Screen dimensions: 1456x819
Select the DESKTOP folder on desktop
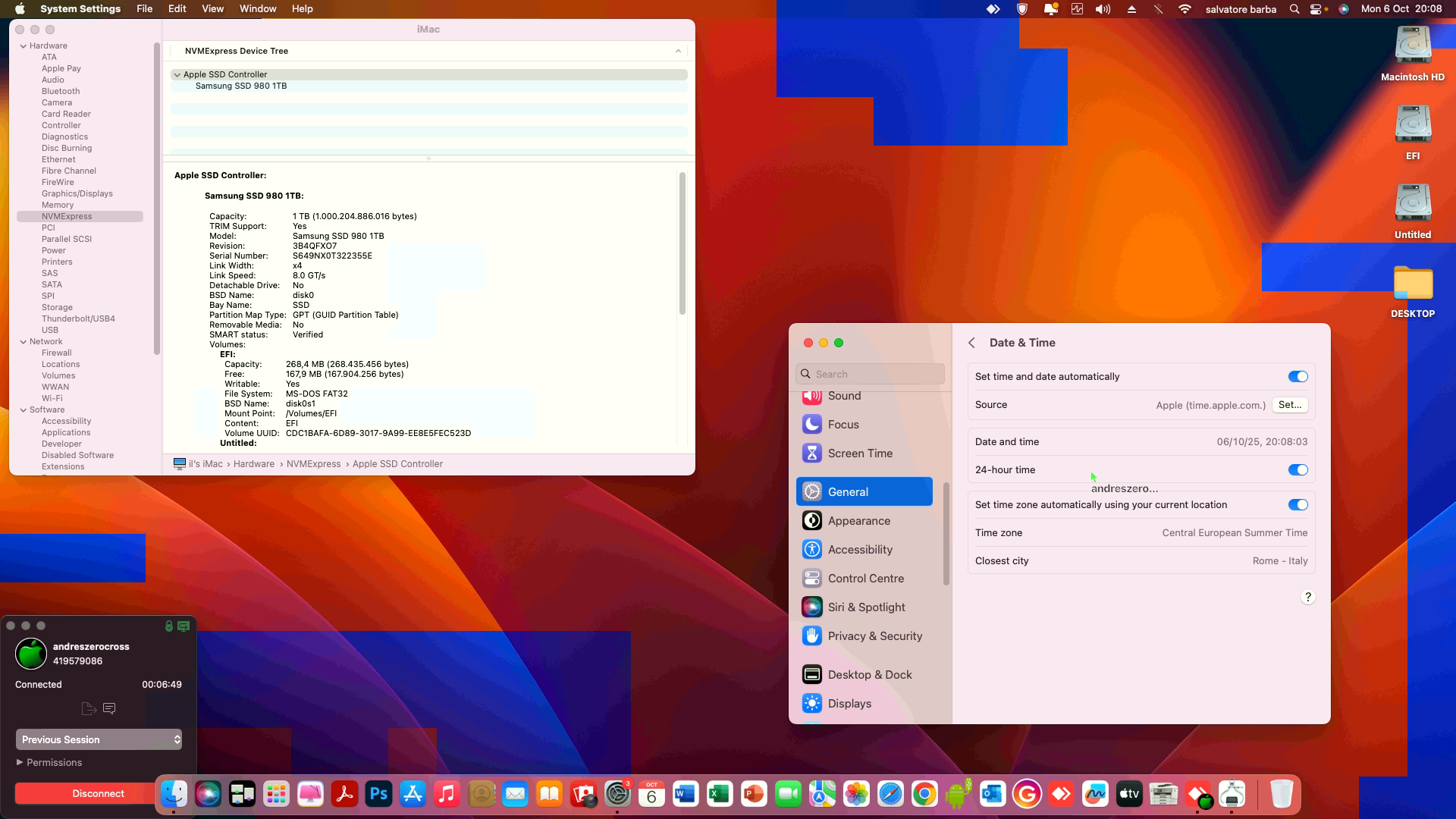(1413, 291)
